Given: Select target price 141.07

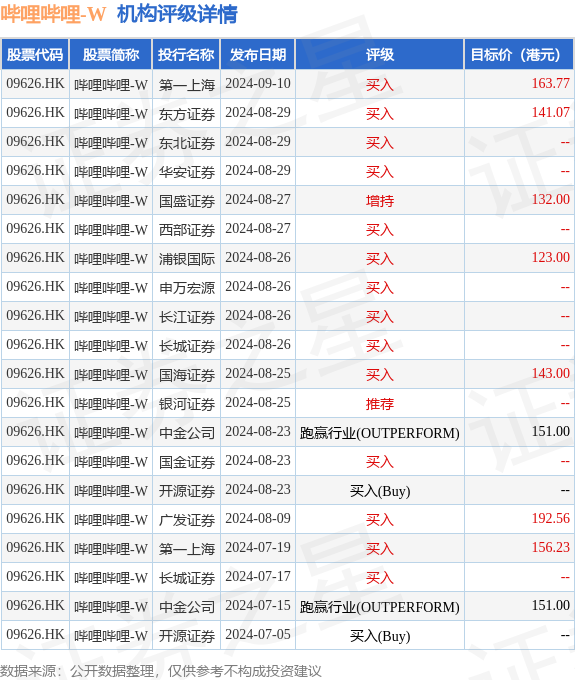Looking at the screenshot, I should point(550,112).
